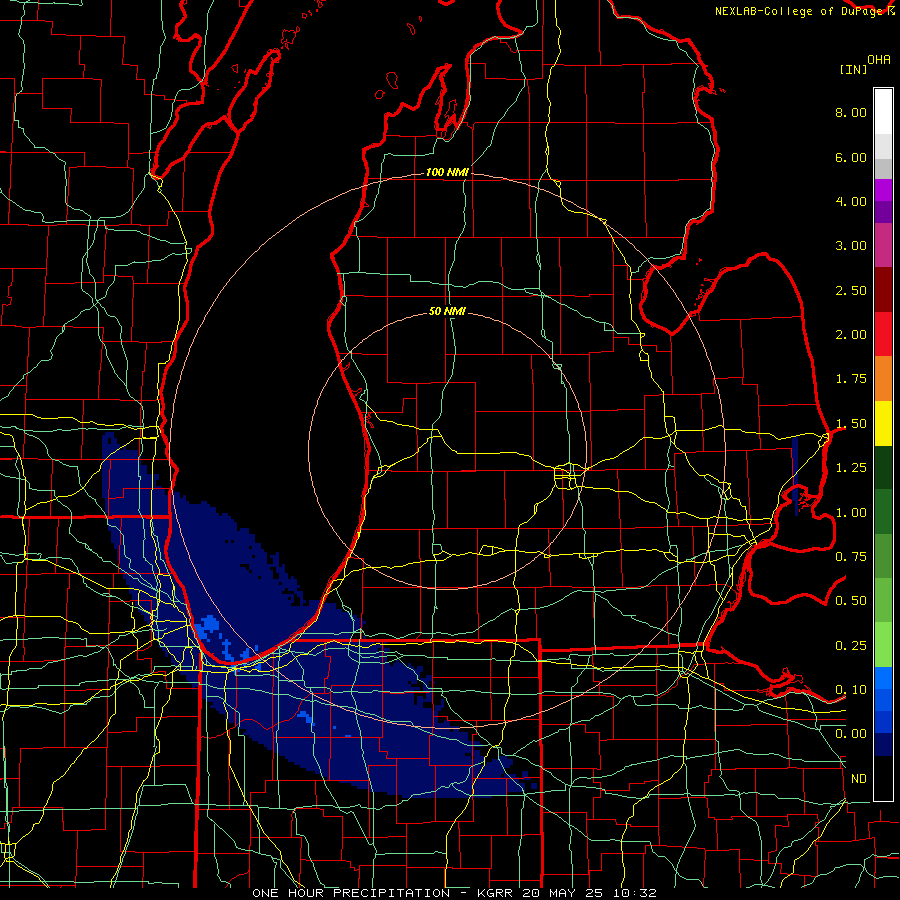This screenshot has width=900, height=900.
Task: Pick the white swatch at legend top
Action: click(x=883, y=112)
